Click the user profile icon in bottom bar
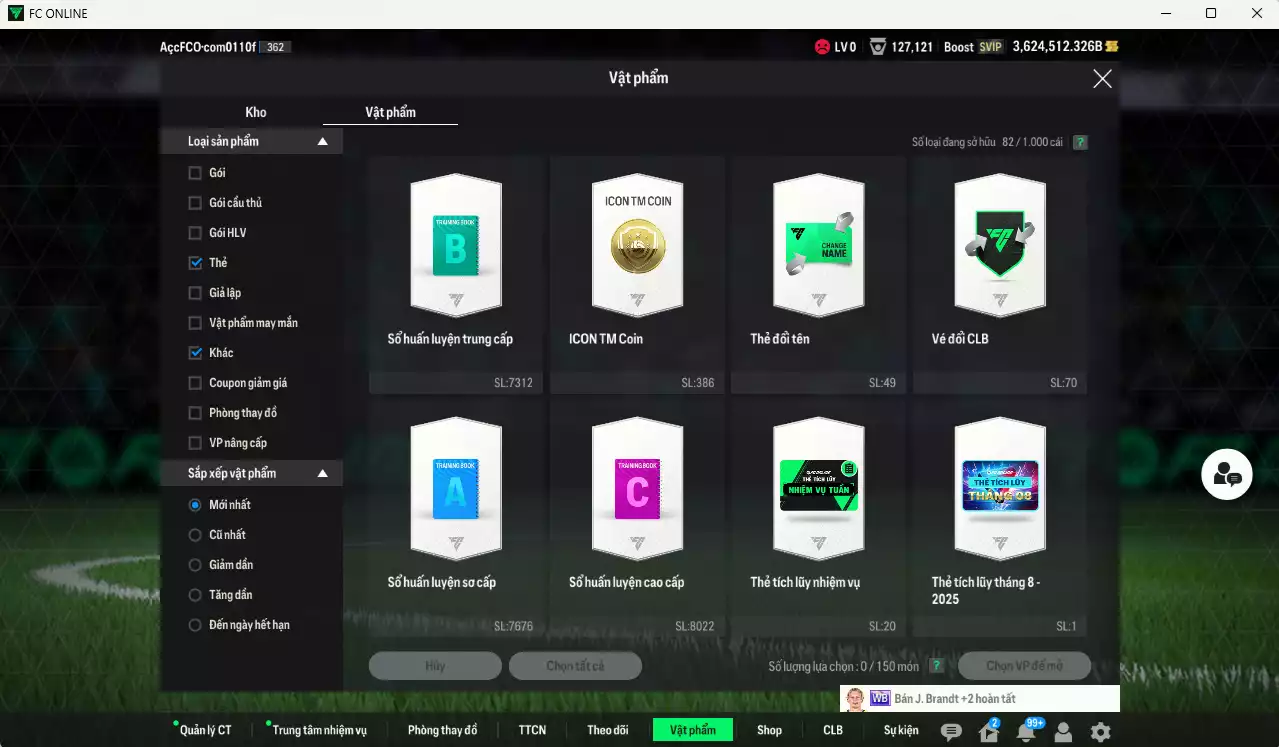This screenshot has height=747, width=1279. click(x=1063, y=732)
